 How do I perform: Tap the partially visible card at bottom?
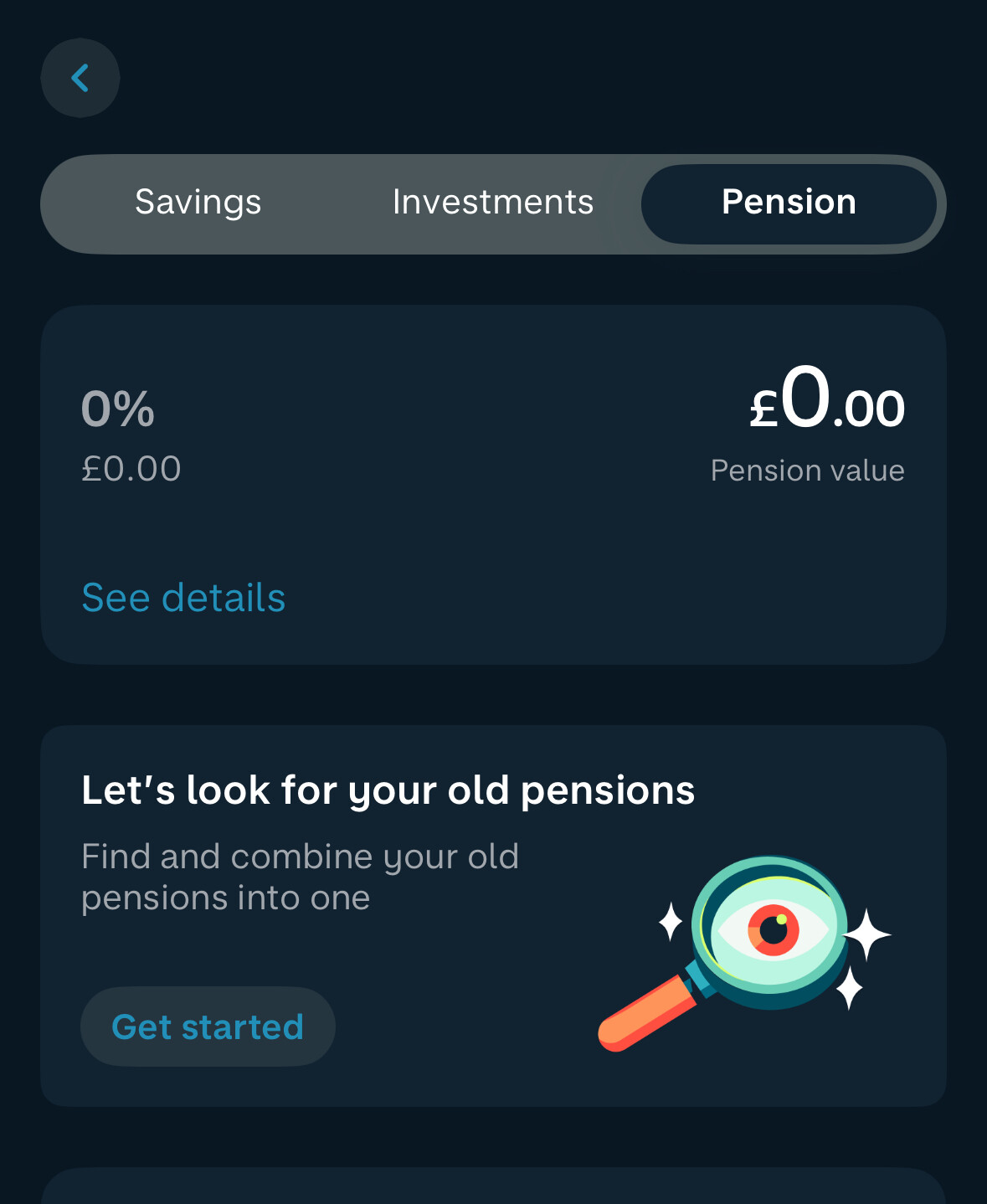(493, 1186)
